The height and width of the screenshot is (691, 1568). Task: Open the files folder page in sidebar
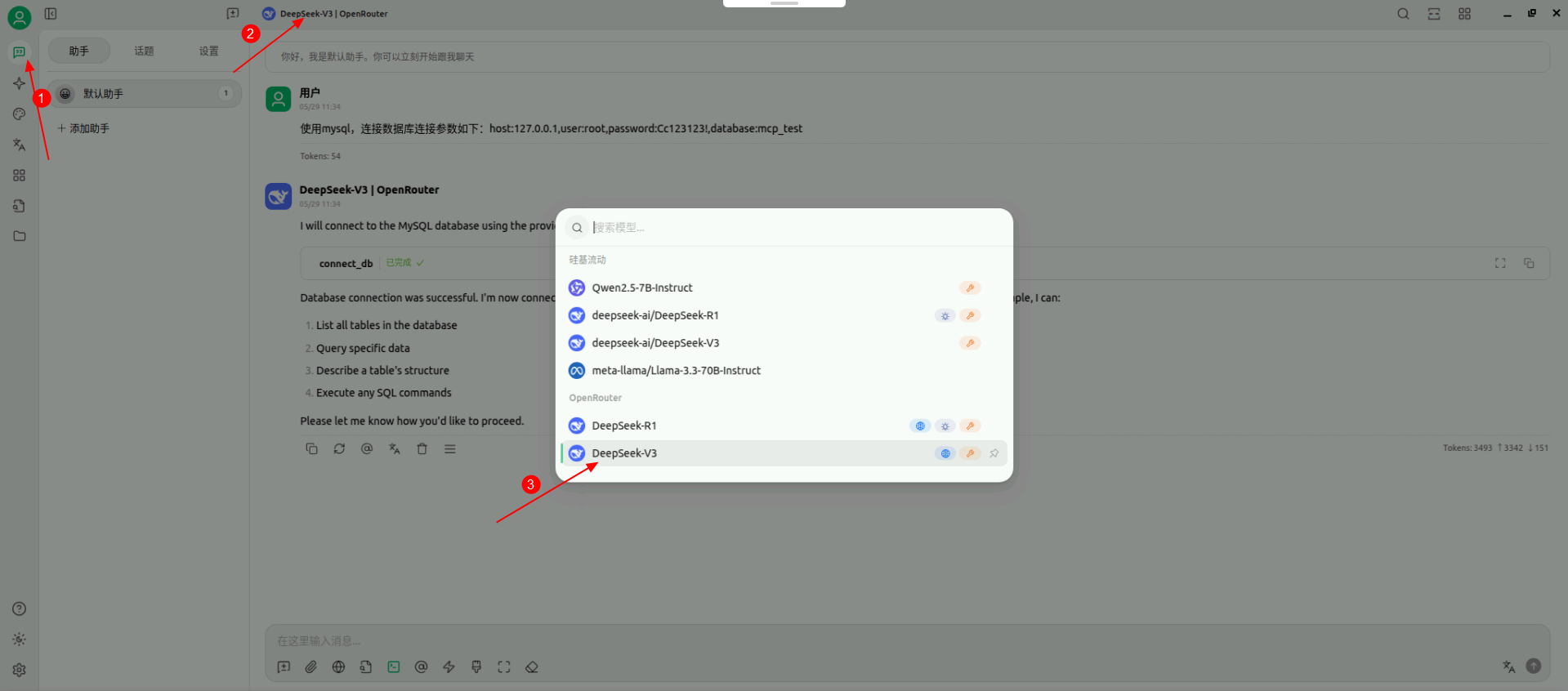pyautogui.click(x=19, y=236)
